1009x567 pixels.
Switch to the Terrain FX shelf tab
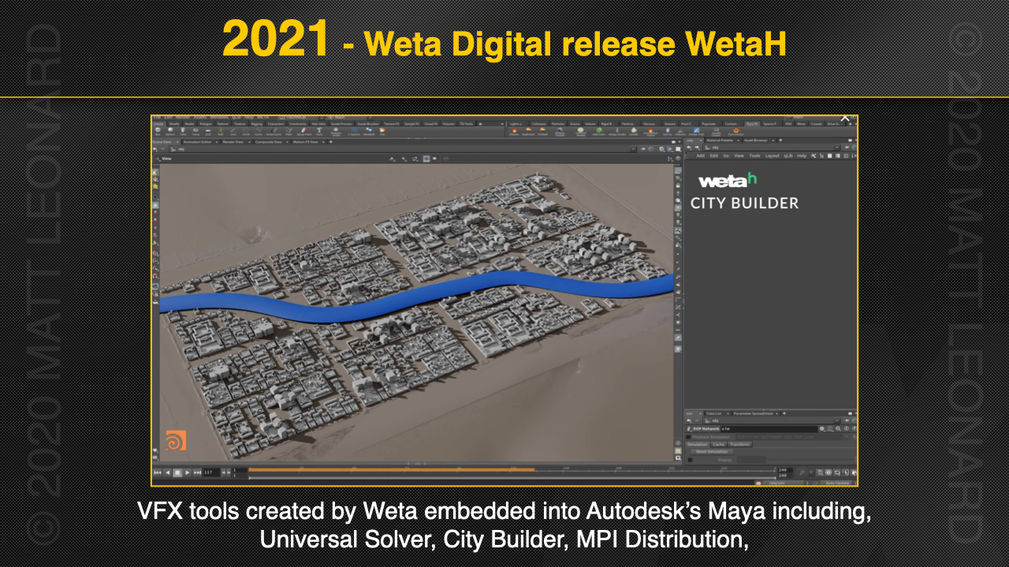point(391,124)
